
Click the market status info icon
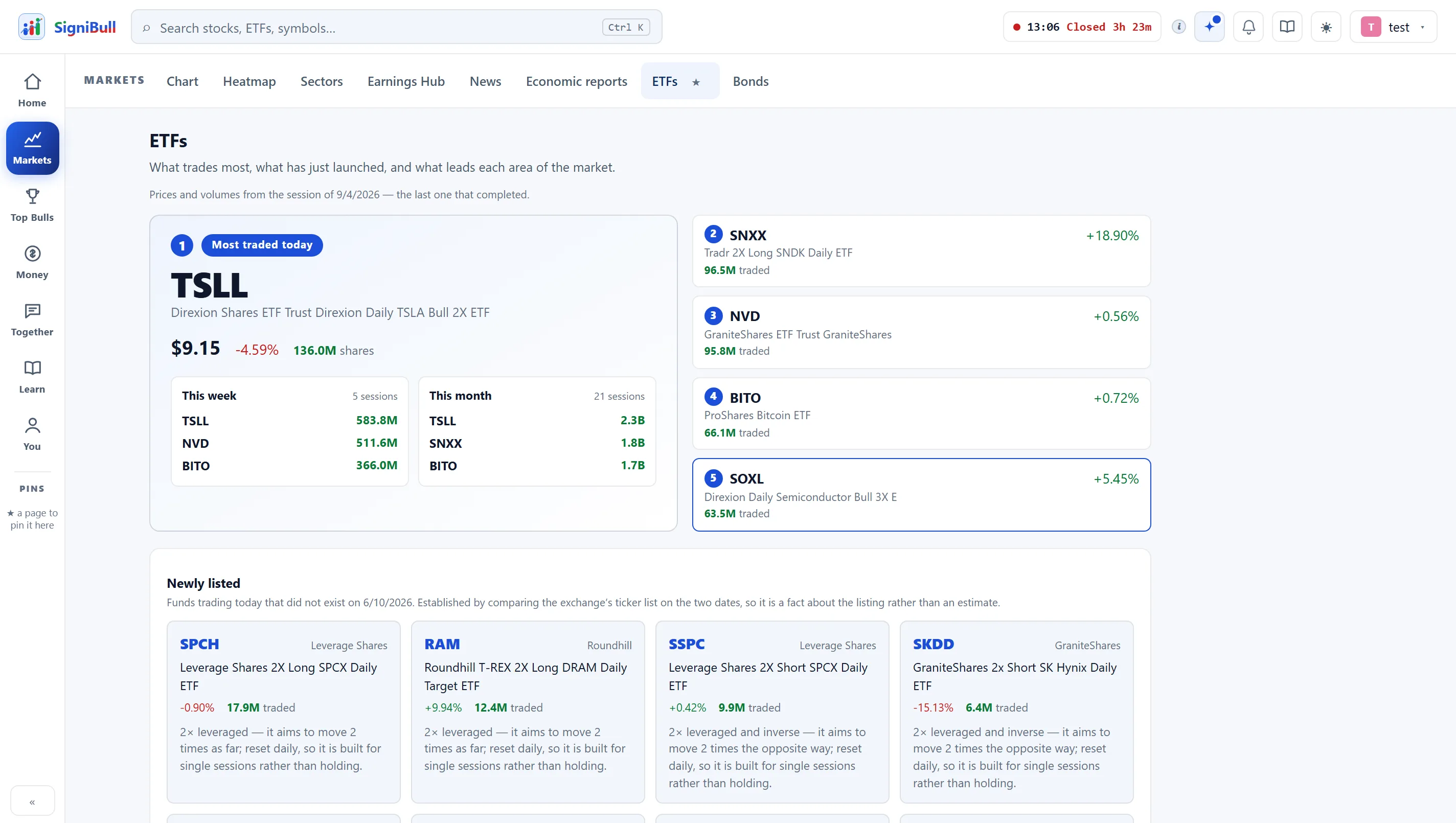[x=1178, y=27]
